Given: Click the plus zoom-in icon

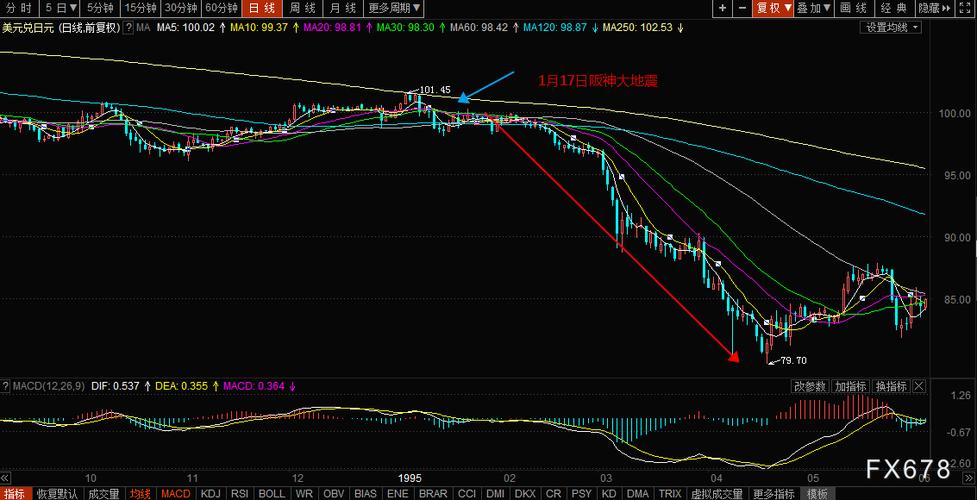Looking at the screenshot, I should 722,8.
